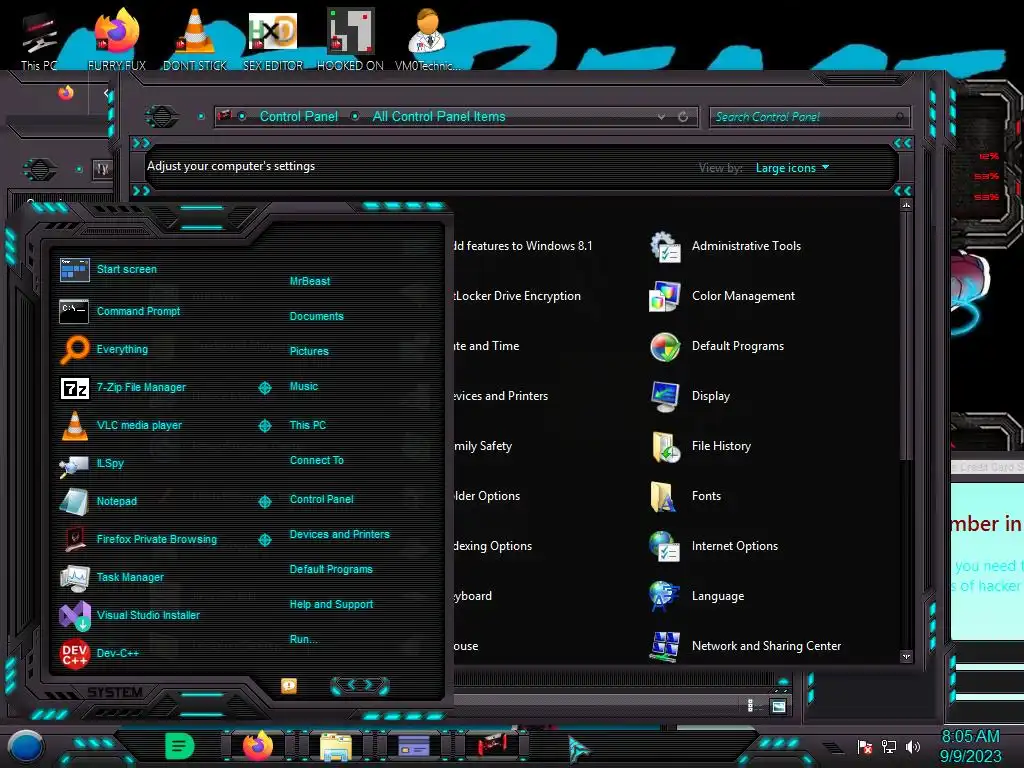Expand the address bar history dropdown arrow
The width and height of the screenshot is (1024, 768).
pyautogui.click(x=662, y=117)
